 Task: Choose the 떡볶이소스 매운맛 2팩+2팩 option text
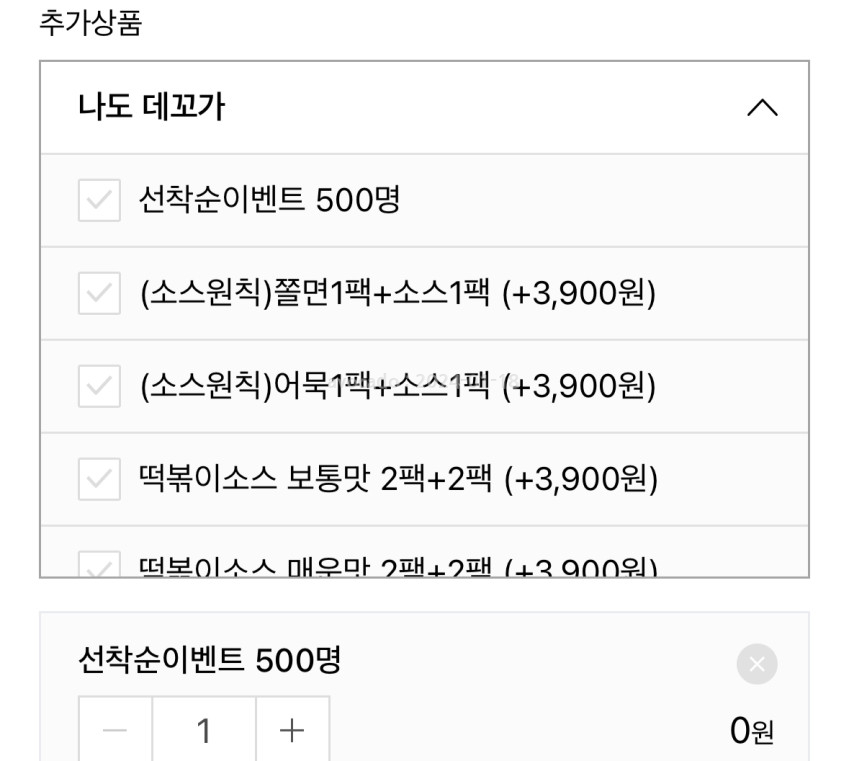pos(397,568)
